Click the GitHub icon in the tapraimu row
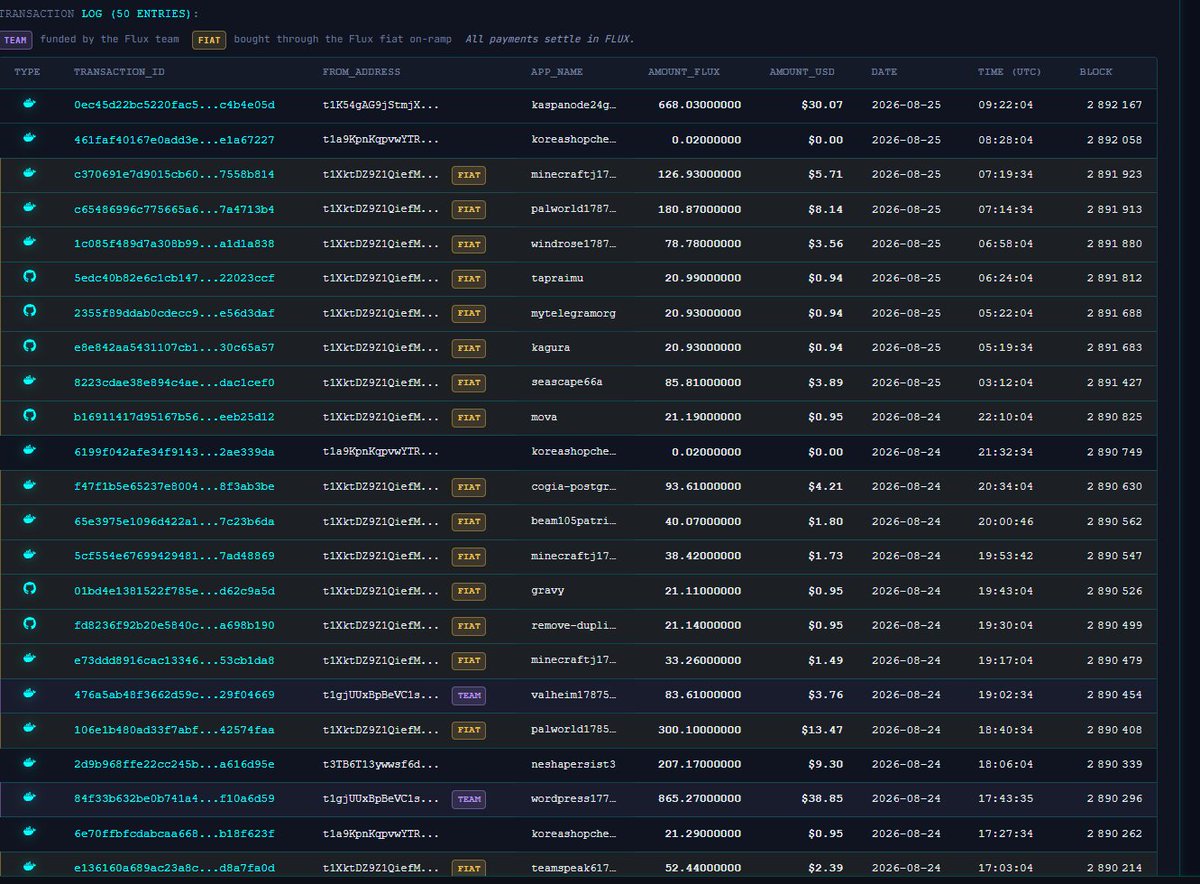 coord(29,278)
